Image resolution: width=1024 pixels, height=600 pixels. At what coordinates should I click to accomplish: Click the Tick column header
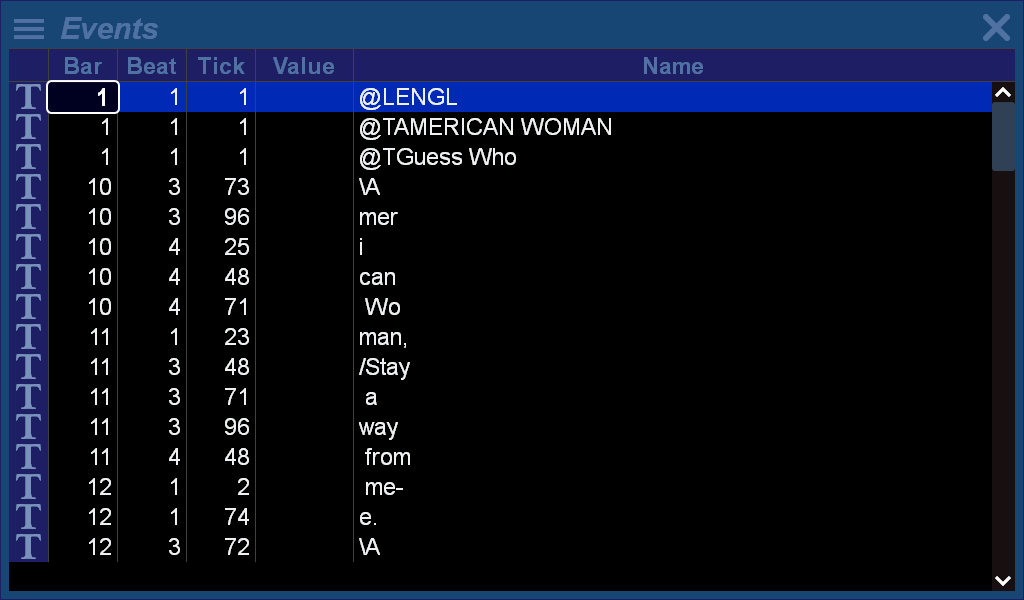coord(221,66)
